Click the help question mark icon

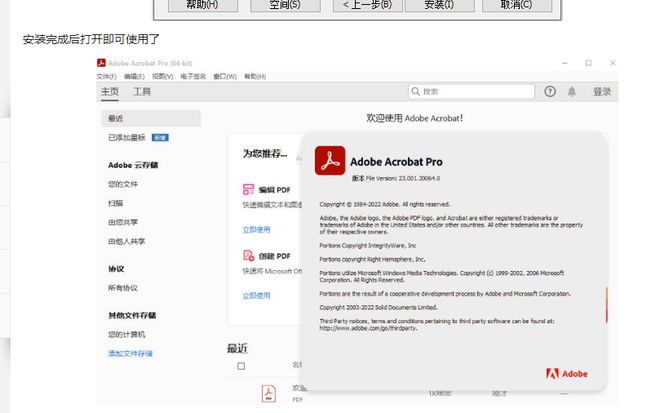(x=550, y=91)
